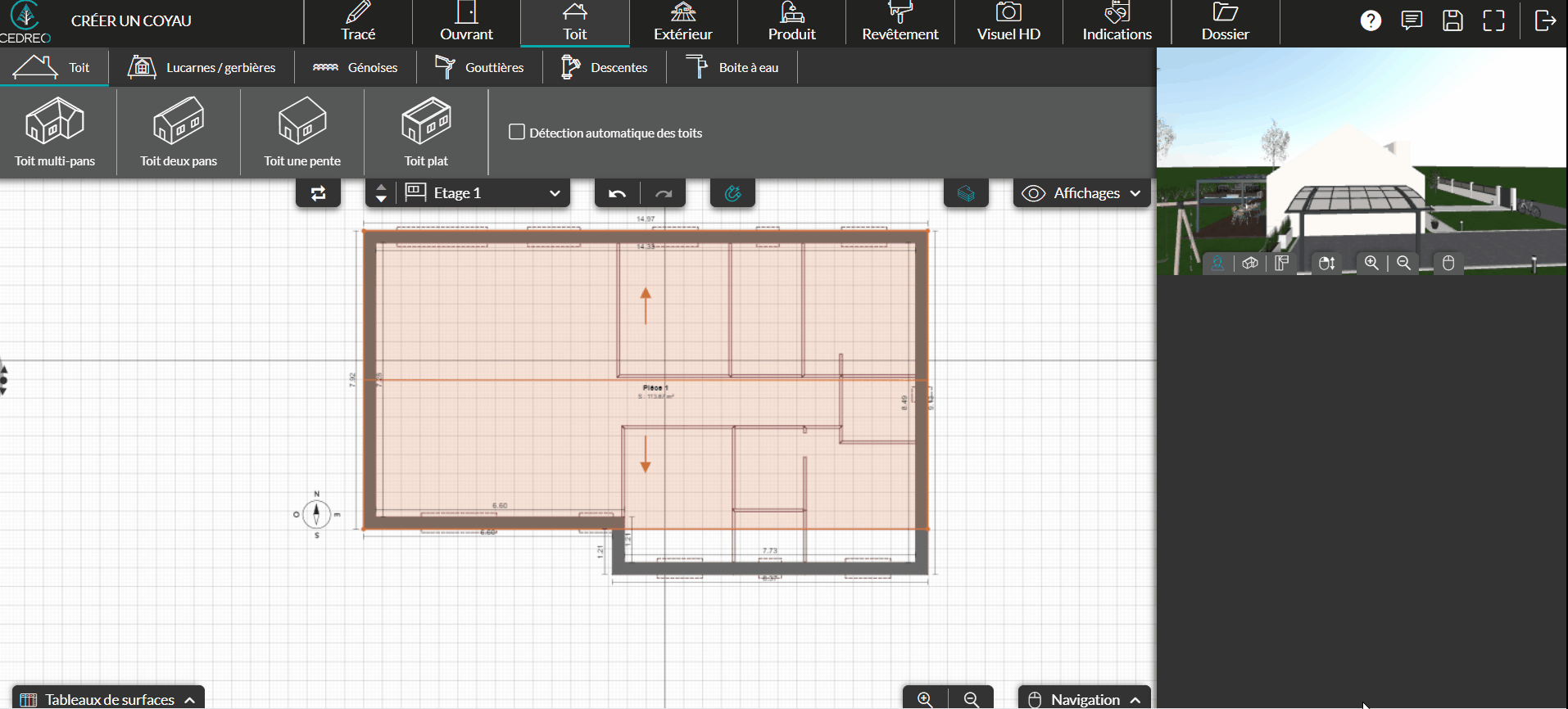Toggle the magnet snapping icon
The height and width of the screenshot is (709, 1568).
pos(732,194)
